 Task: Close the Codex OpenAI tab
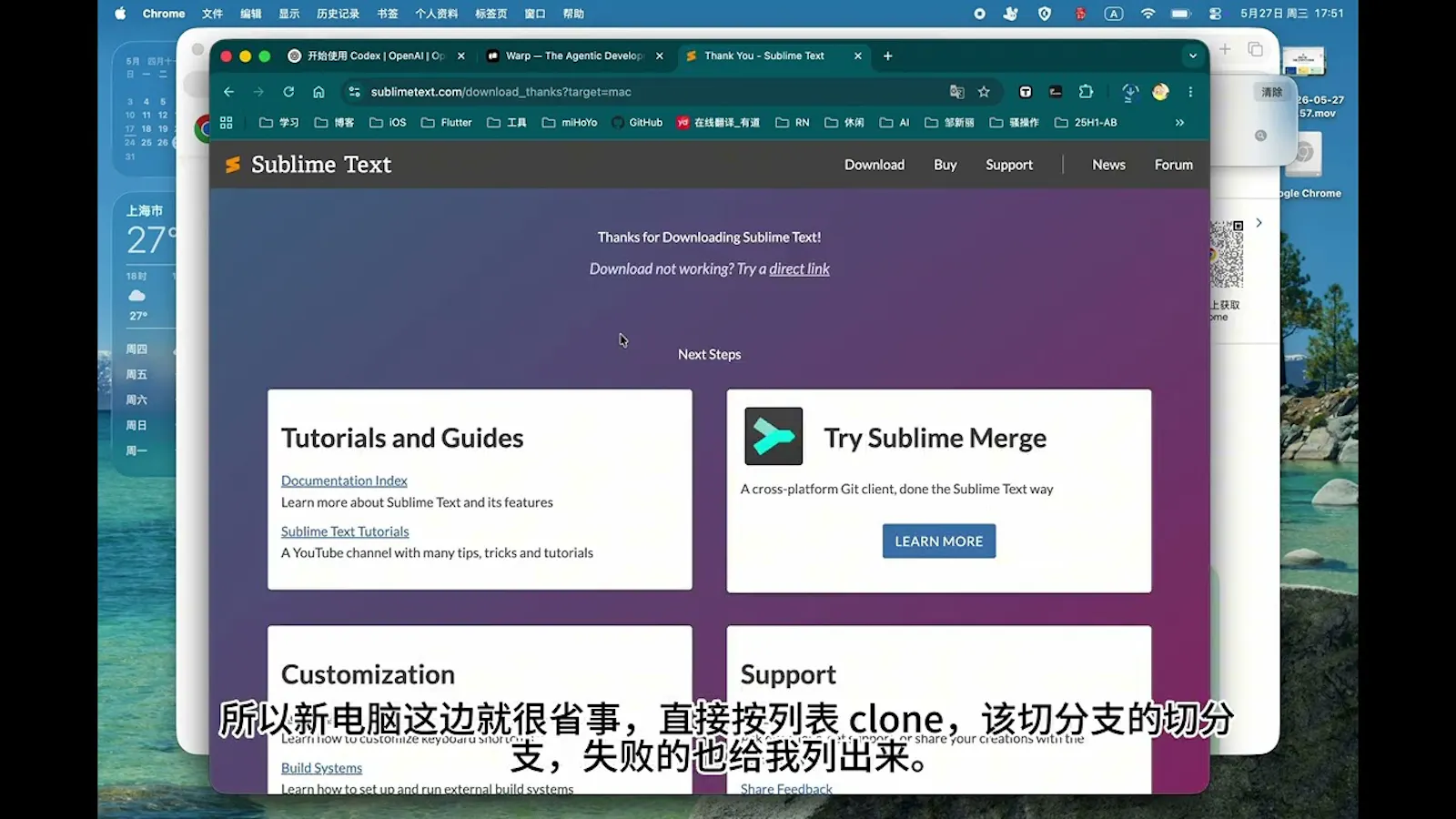(x=461, y=56)
